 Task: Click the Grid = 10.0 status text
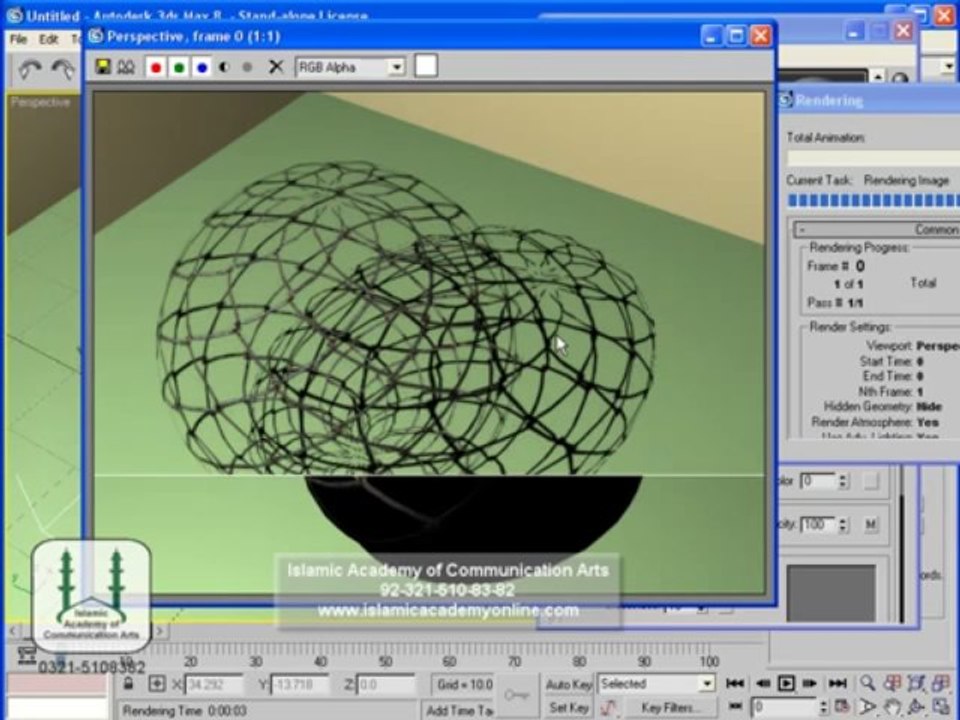(x=464, y=684)
